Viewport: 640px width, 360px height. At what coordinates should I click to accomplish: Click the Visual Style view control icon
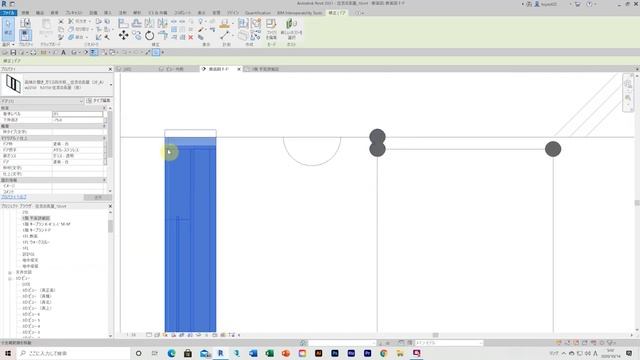pos(157,335)
